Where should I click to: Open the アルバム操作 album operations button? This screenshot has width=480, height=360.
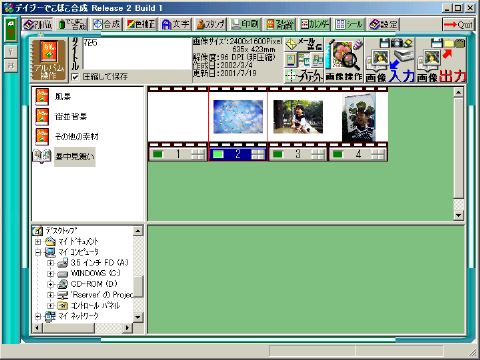[x=49, y=60]
